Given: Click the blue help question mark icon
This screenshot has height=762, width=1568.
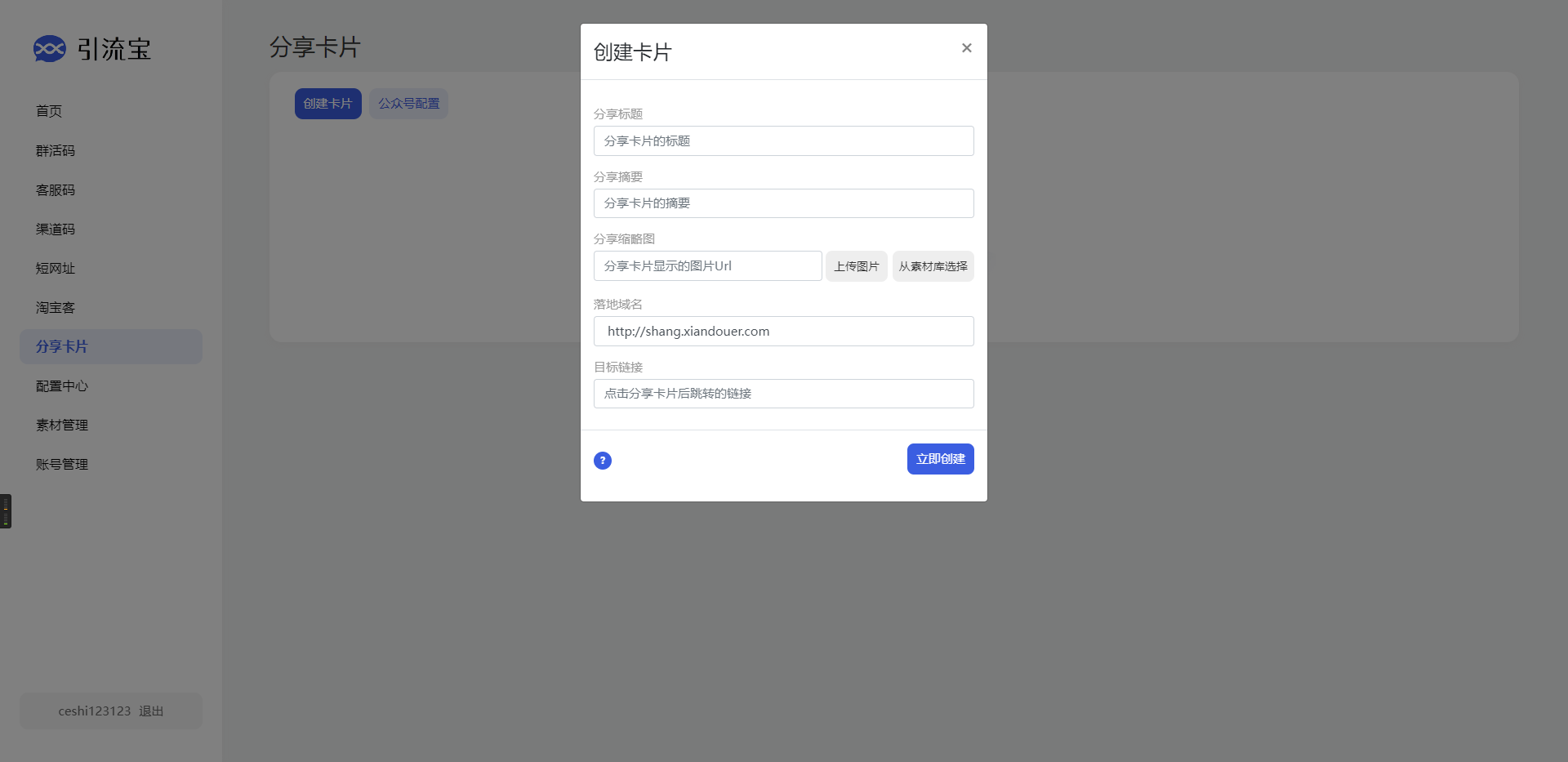Looking at the screenshot, I should click(603, 461).
